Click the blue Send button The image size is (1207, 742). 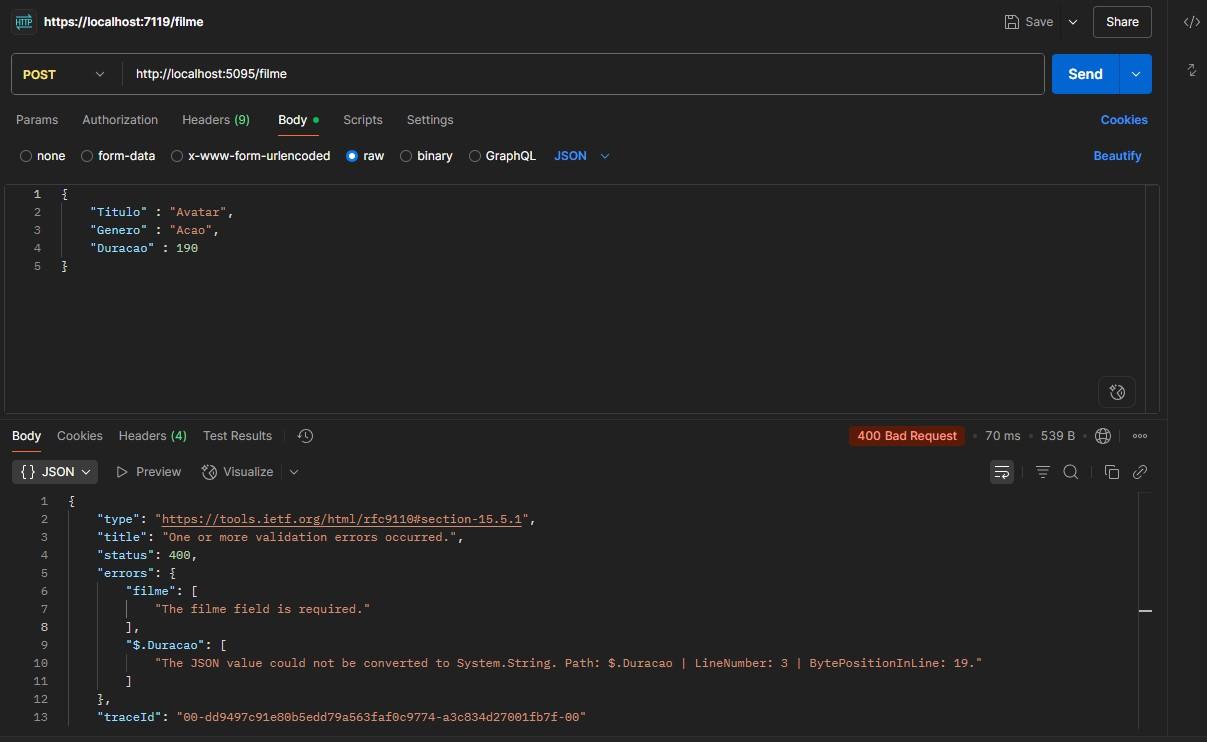point(1086,74)
